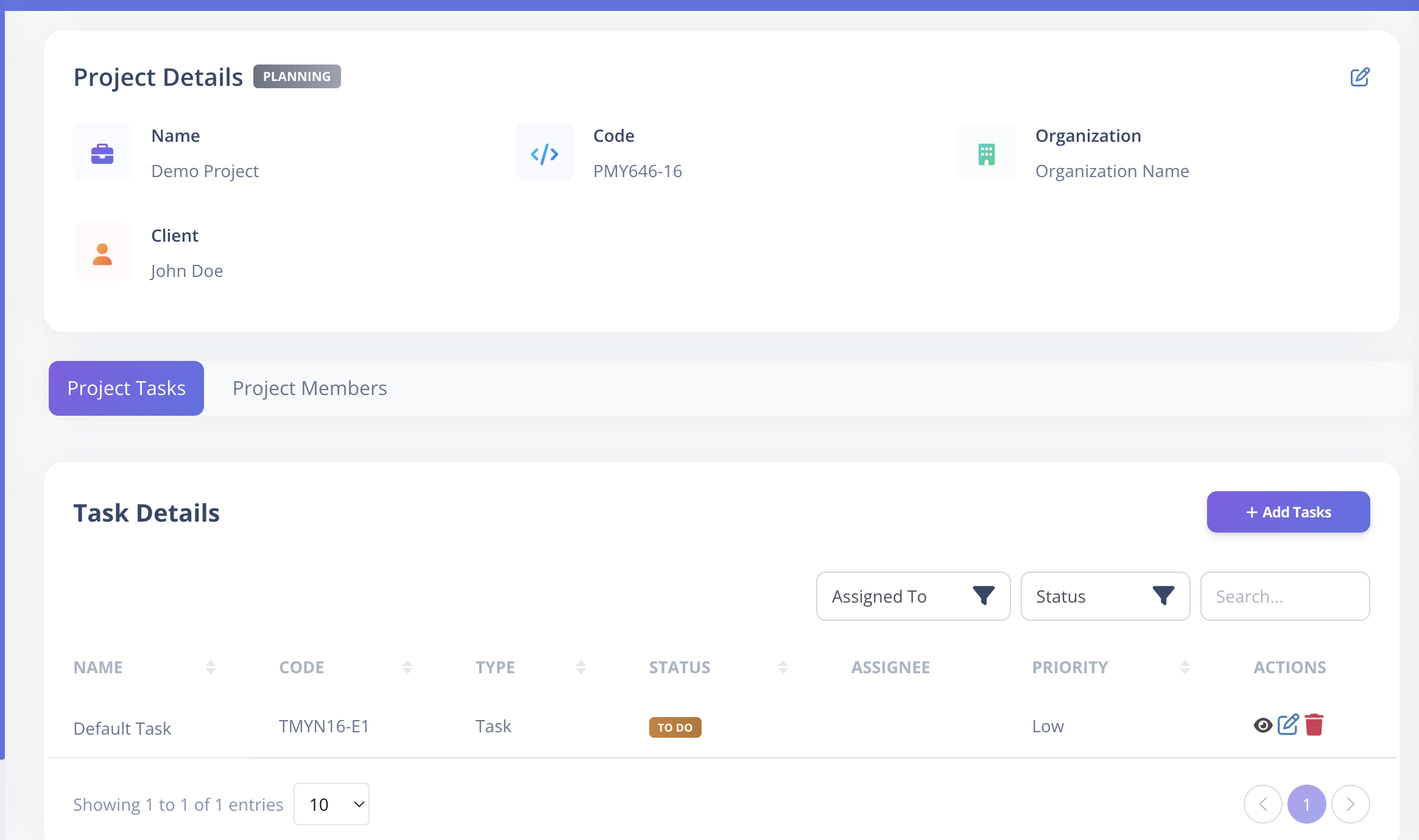Viewport: 1419px width, 840px height.
Task: Switch to the Project Members tab
Action: pyautogui.click(x=309, y=388)
